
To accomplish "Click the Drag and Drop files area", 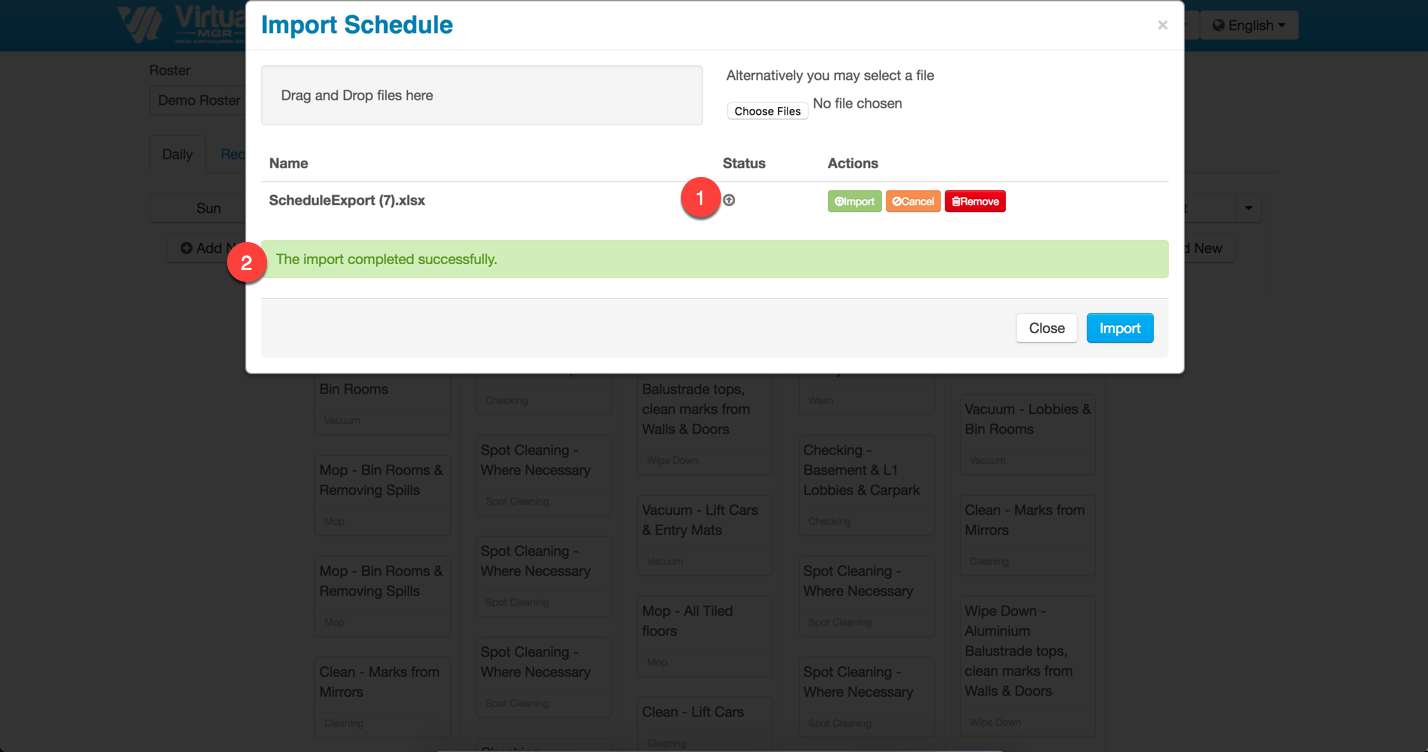I will (481, 96).
